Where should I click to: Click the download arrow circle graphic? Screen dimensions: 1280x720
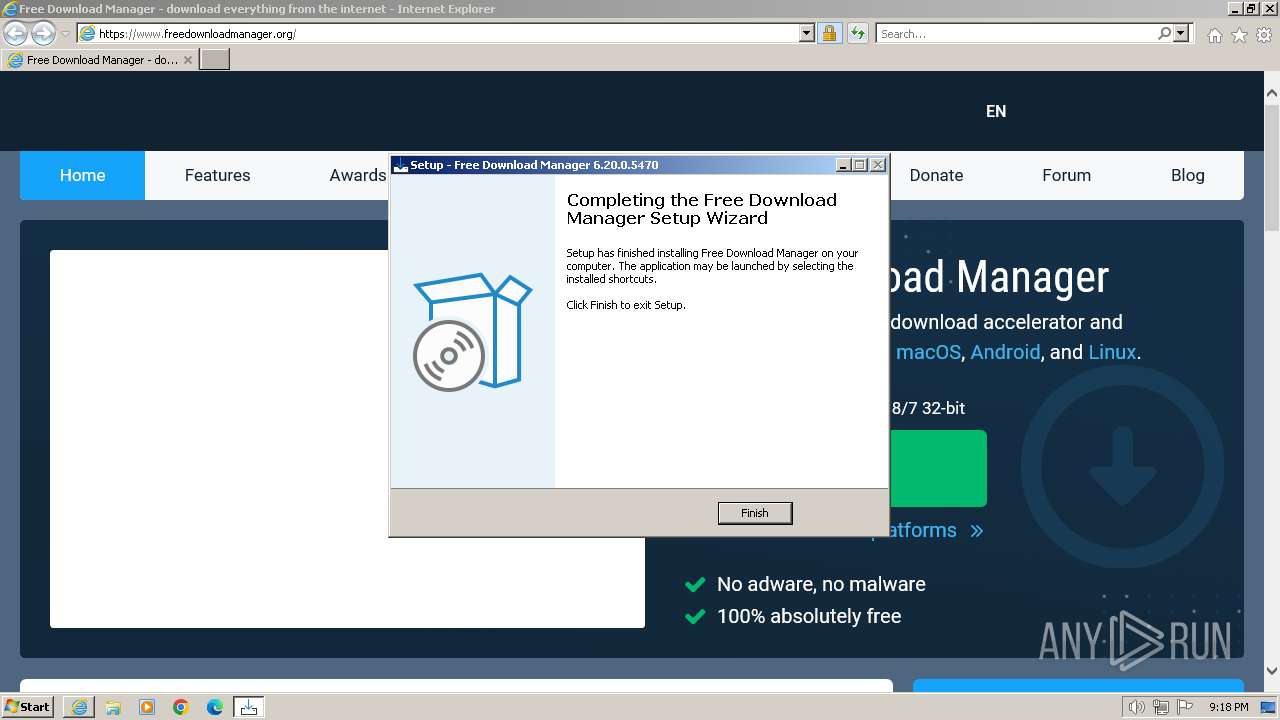coord(1122,468)
